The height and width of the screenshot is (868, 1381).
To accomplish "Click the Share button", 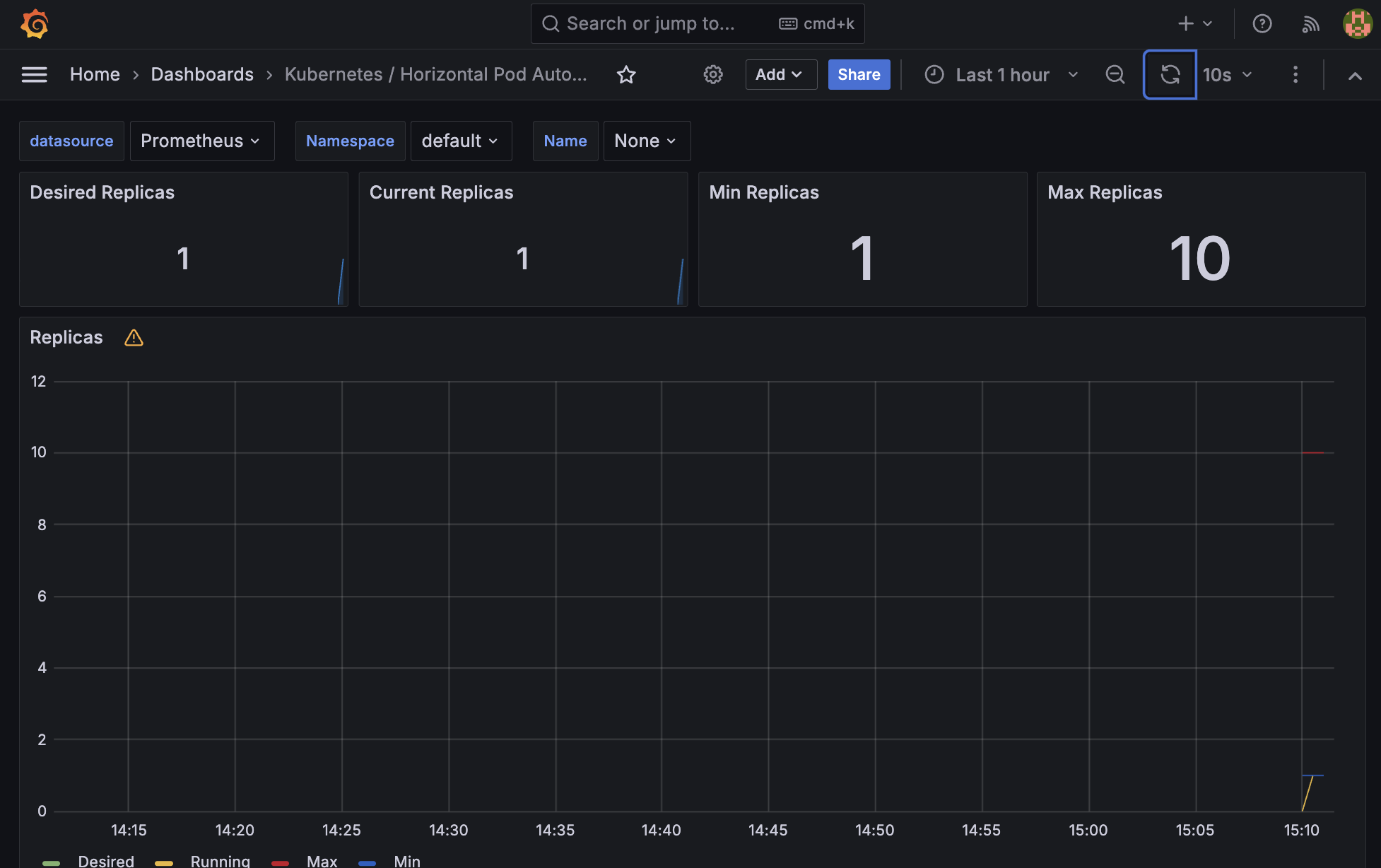I will [858, 74].
